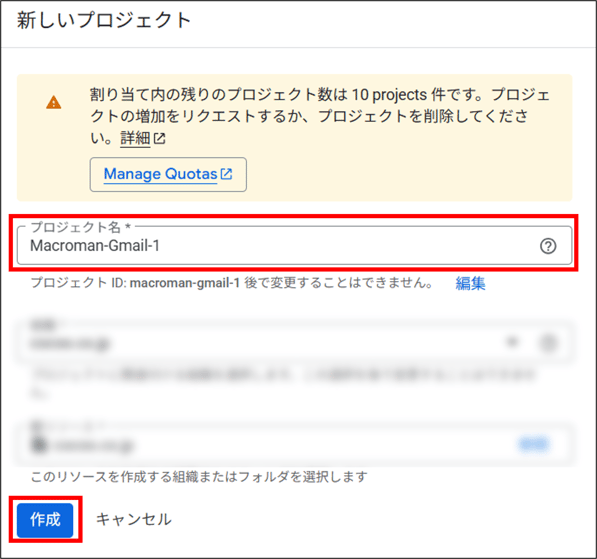Click the help icon in blurred organization field
Screen dimensions: 597x559
(548, 343)
